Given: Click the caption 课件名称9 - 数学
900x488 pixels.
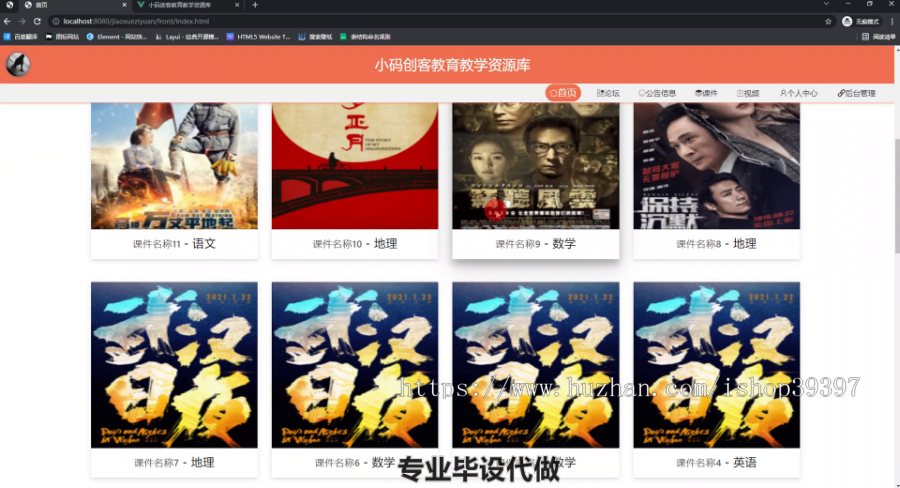Looking at the screenshot, I should pyautogui.click(x=536, y=243).
